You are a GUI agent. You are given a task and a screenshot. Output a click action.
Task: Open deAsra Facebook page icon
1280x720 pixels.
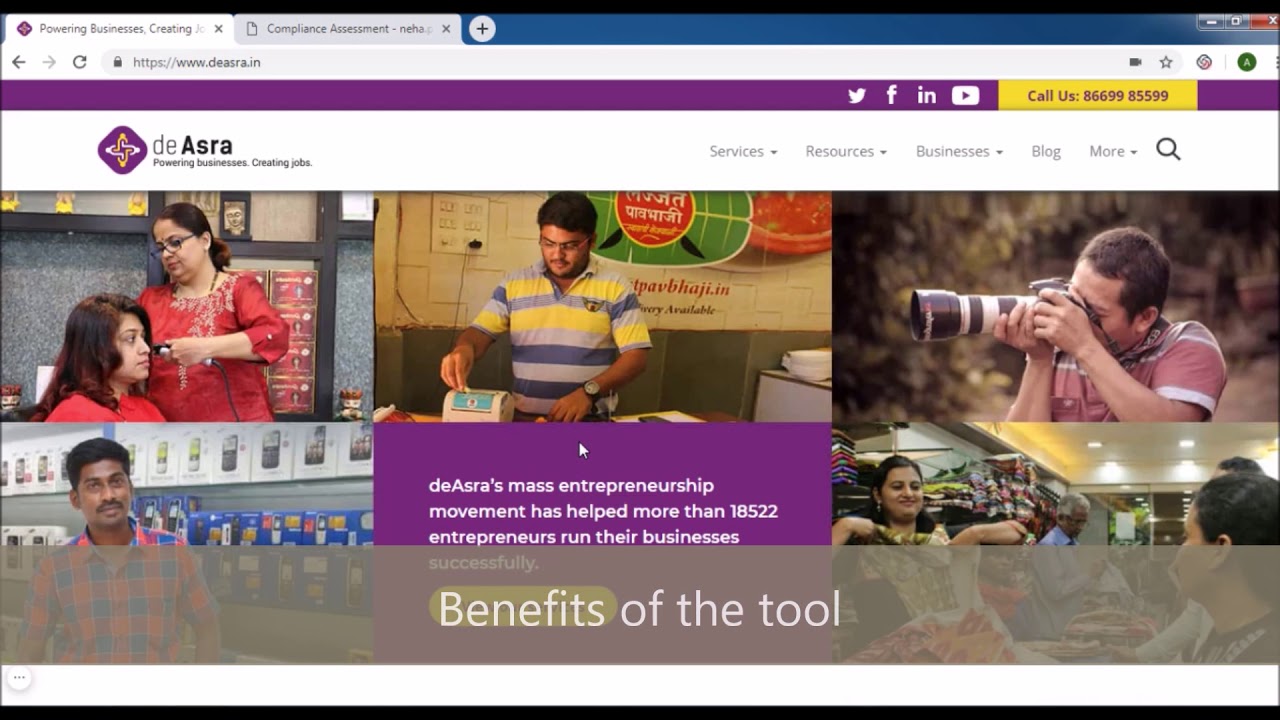pos(891,95)
